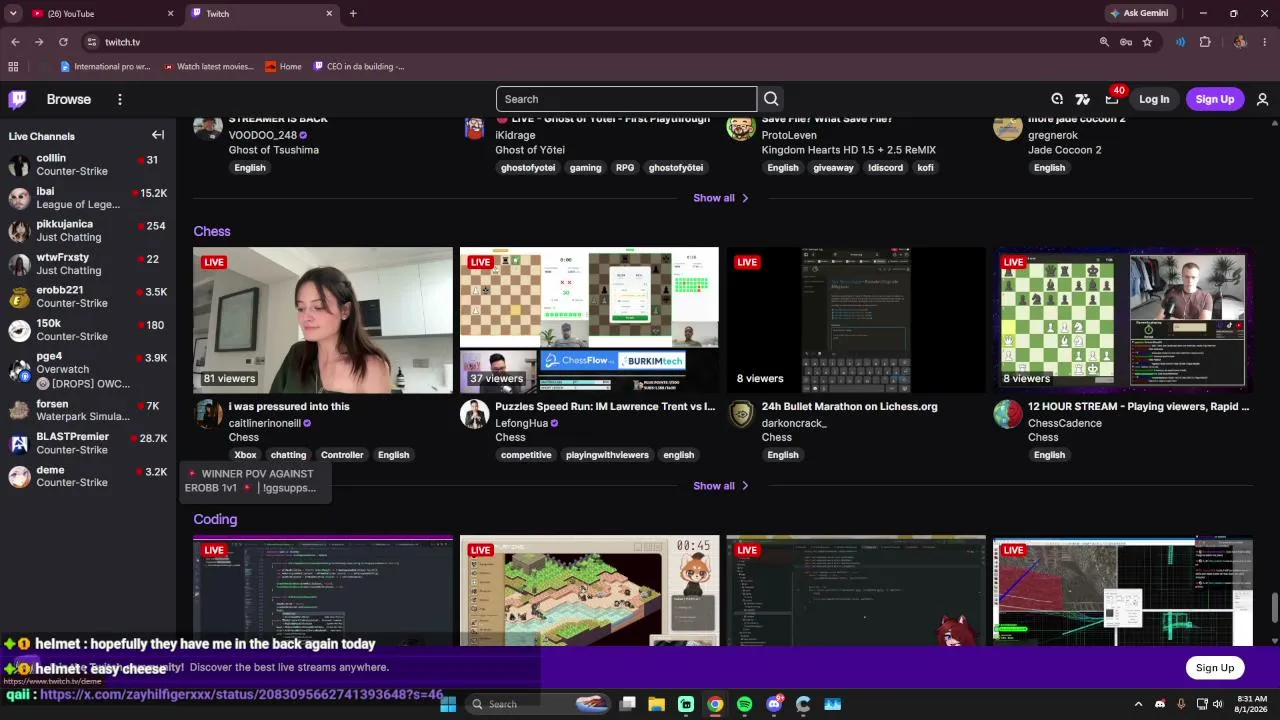Open notifications inbox with 40 badge
1280x720 pixels.
pos(1112,98)
